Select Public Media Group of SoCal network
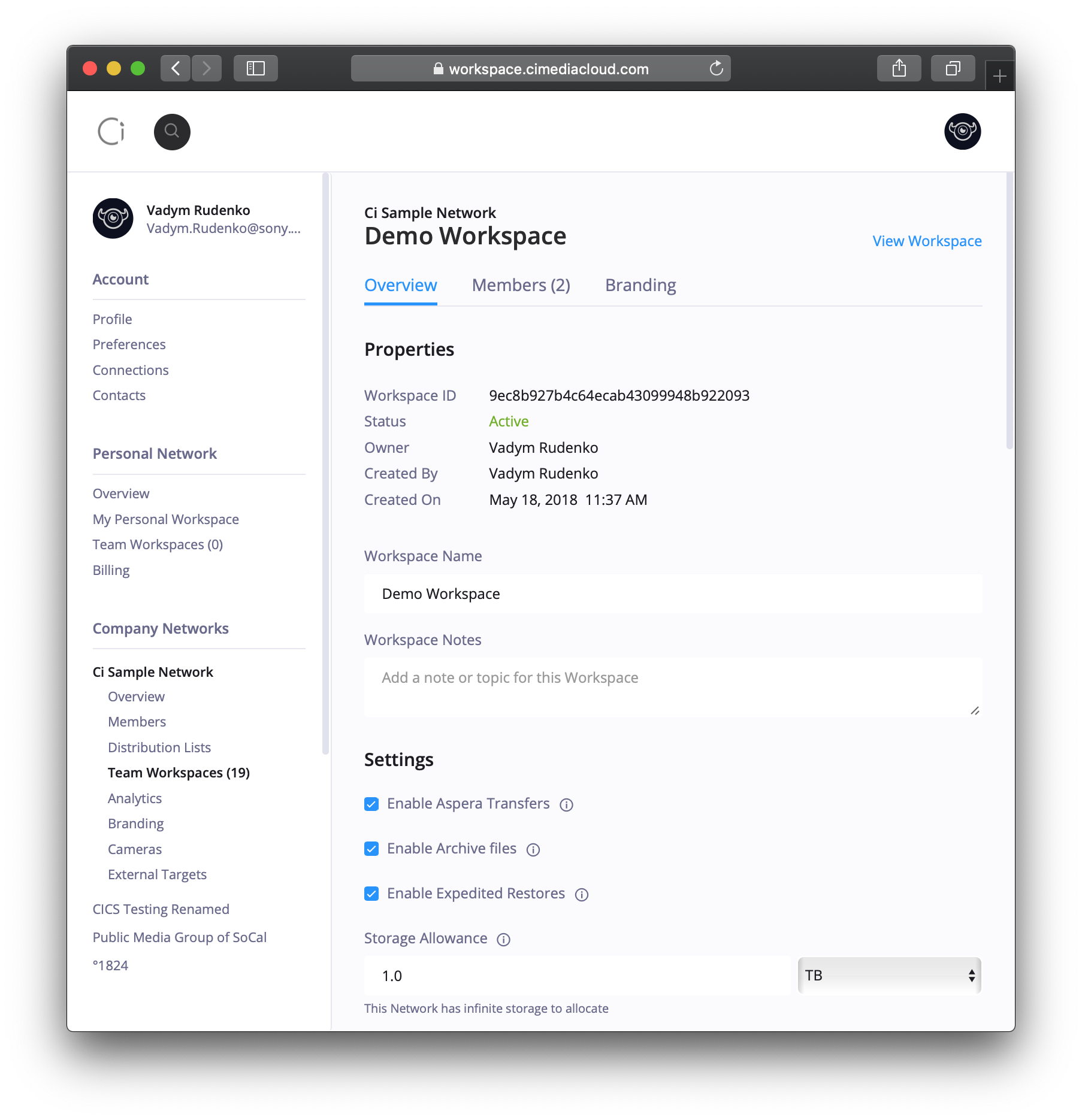1082x1120 pixels. point(180,937)
